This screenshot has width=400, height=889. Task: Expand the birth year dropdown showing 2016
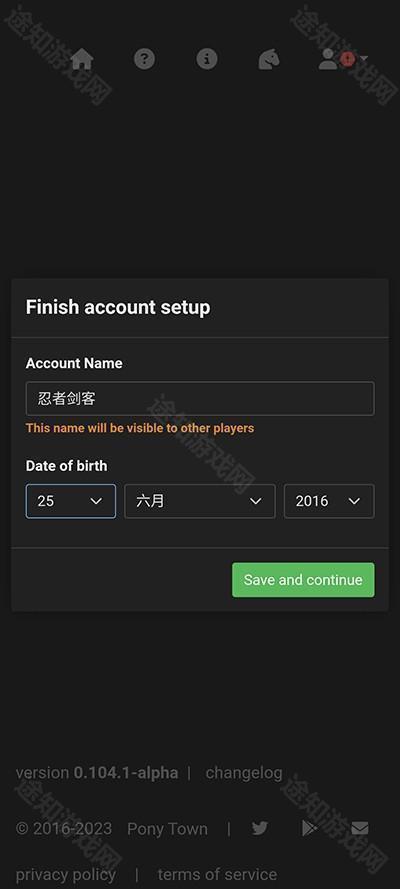(x=329, y=501)
